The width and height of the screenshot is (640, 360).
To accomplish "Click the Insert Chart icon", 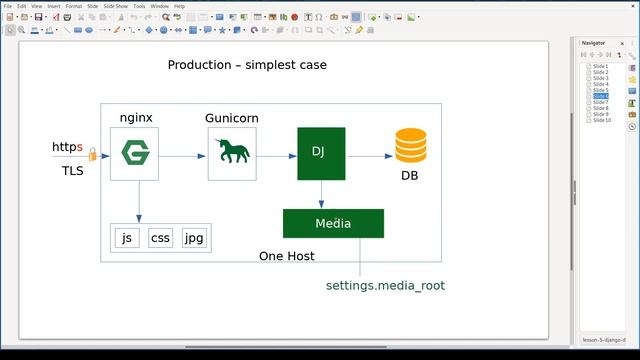I will click(283, 17).
